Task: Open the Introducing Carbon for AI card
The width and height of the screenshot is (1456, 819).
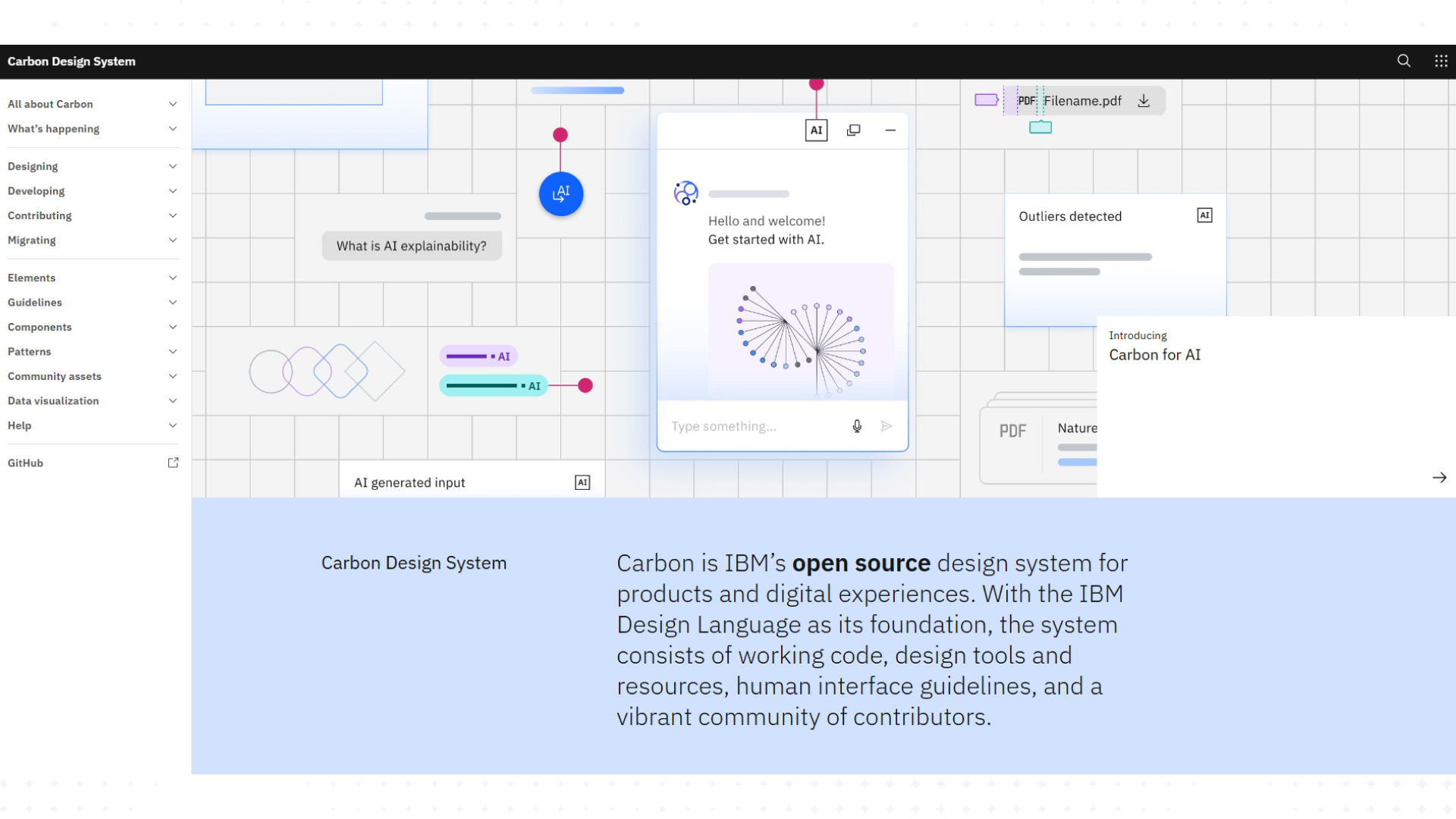Action: pyautogui.click(x=1276, y=406)
